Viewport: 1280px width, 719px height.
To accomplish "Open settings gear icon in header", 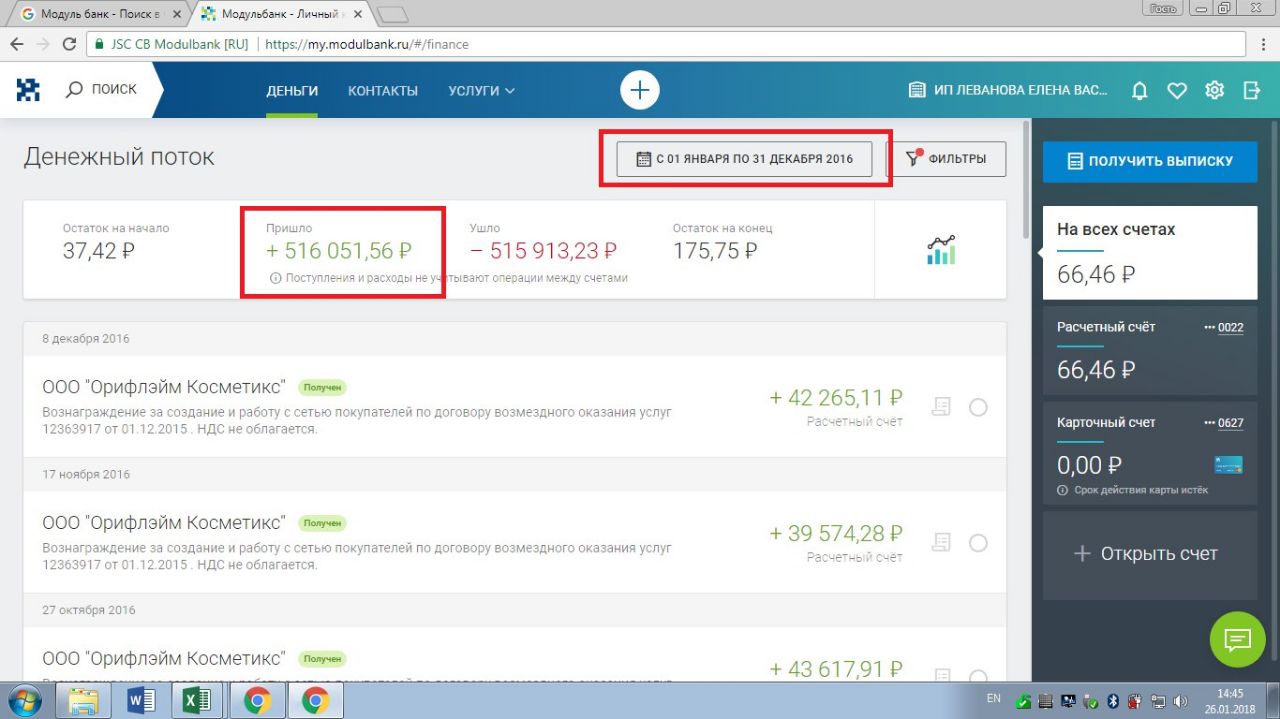I will 1214,90.
